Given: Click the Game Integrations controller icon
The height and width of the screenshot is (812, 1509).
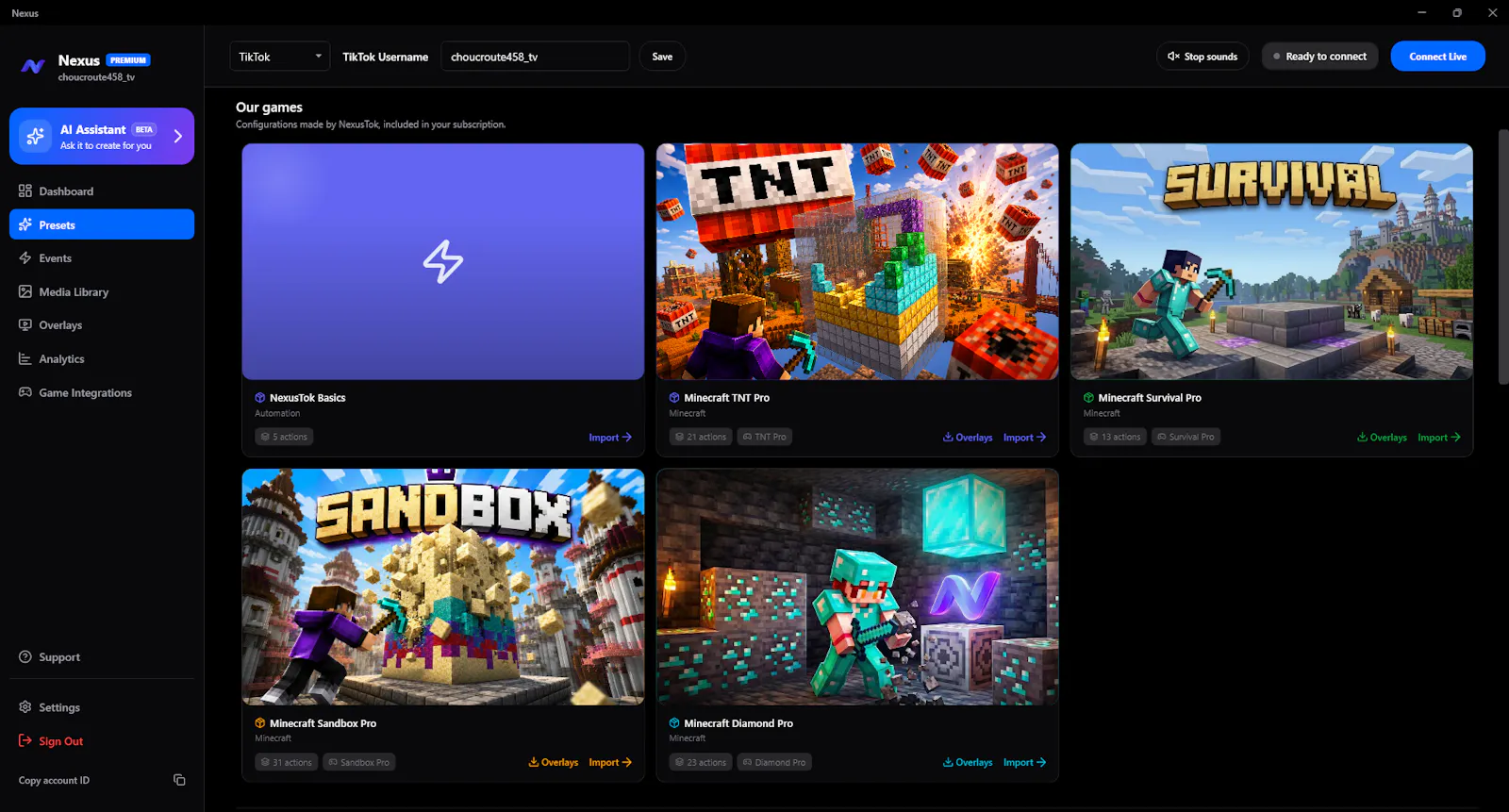Looking at the screenshot, I should click(25, 392).
